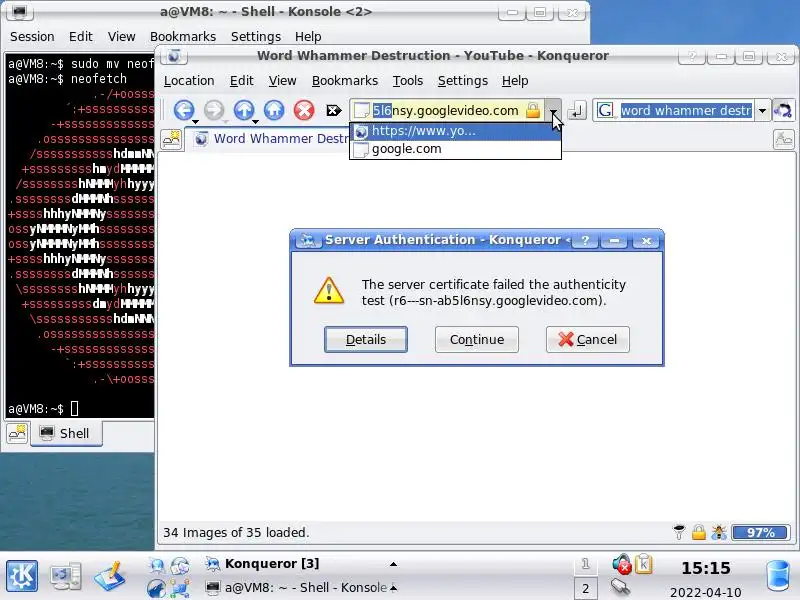Click the Konqueror window icon in its title bar
This screenshot has width=800, height=600.
174,56
